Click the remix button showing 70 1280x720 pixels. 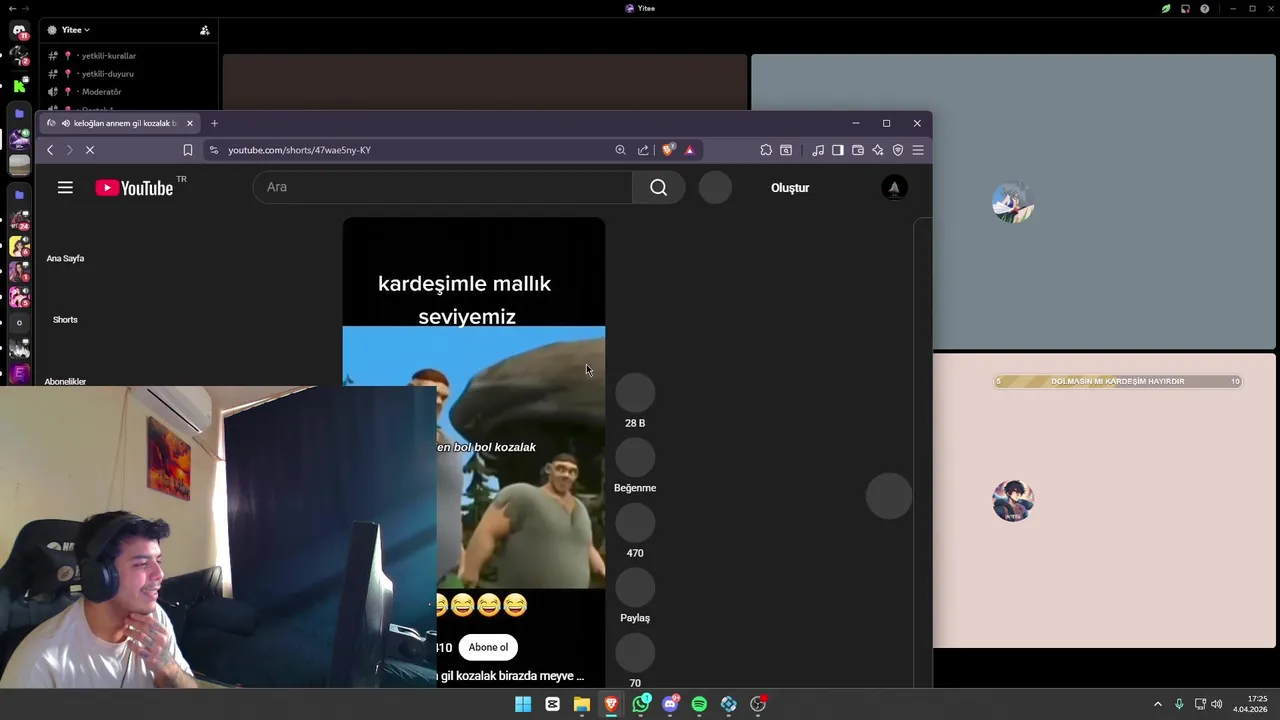(x=635, y=653)
